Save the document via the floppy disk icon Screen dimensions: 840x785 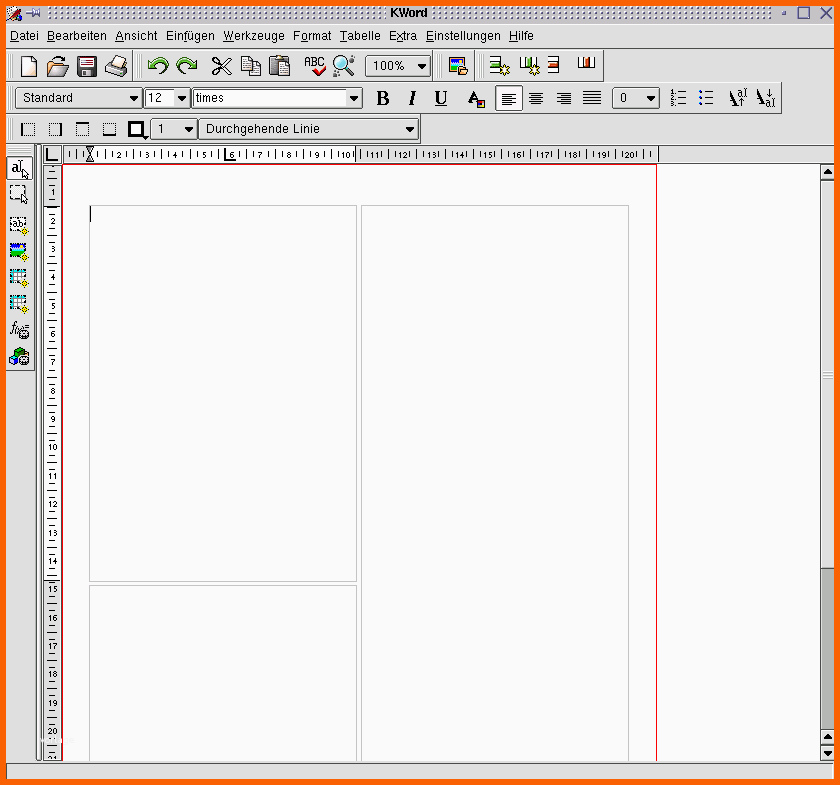click(x=86, y=66)
